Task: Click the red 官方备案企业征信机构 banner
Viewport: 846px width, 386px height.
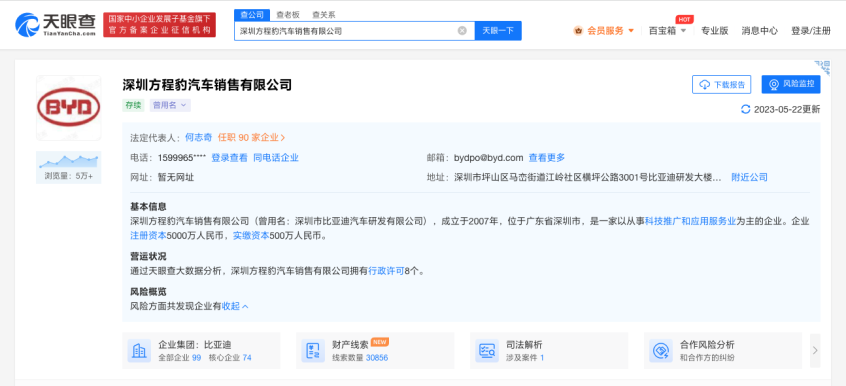Action: pyautogui.click(x=159, y=25)
